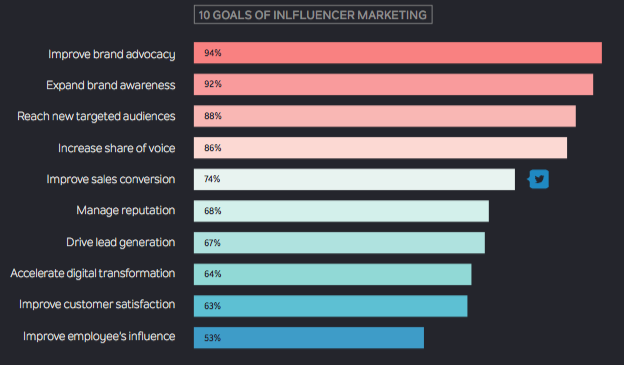Click the Reach new targeted audiences label

[96, 116]
